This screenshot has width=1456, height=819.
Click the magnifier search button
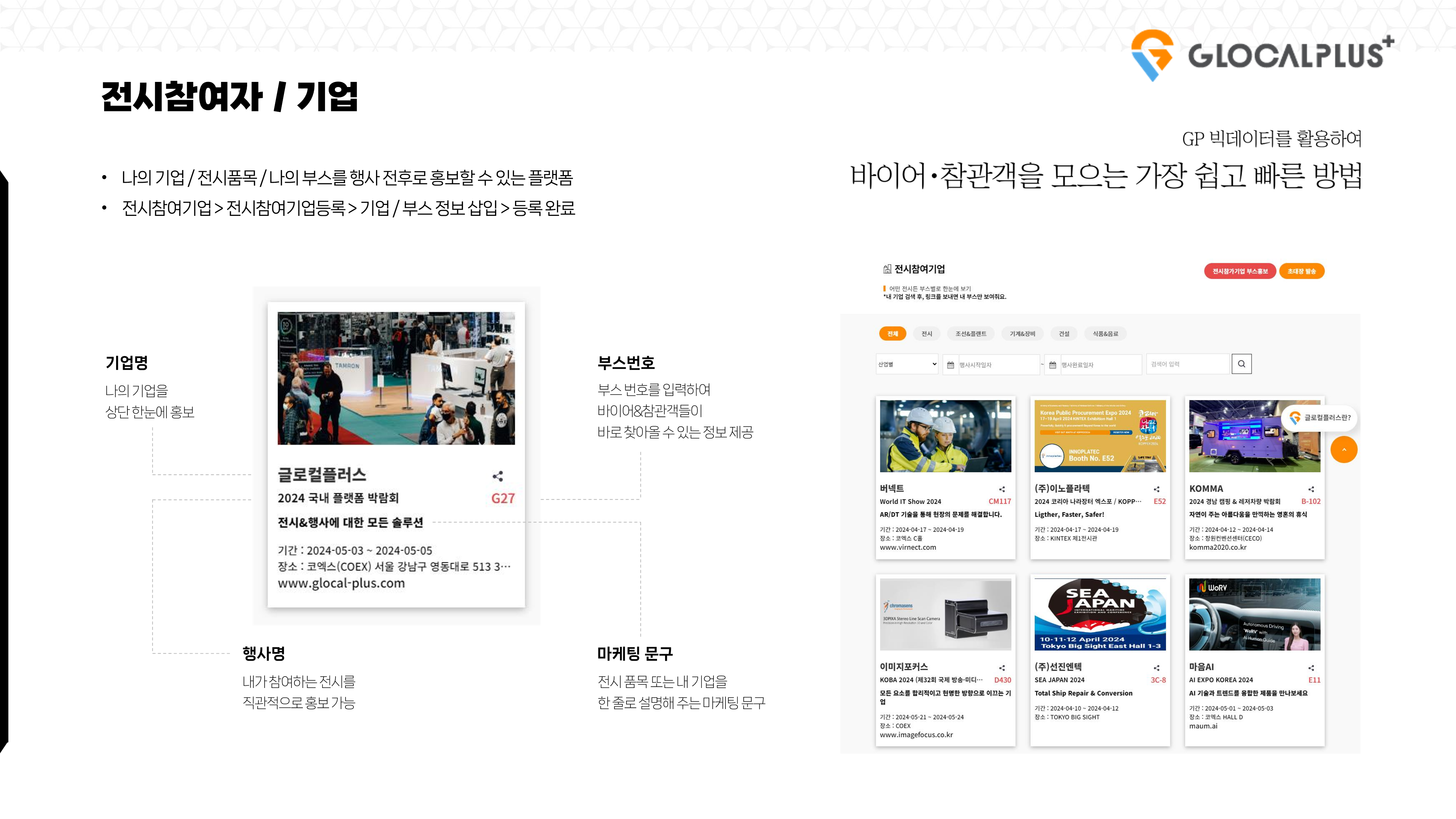click(x=1241, y=364)
